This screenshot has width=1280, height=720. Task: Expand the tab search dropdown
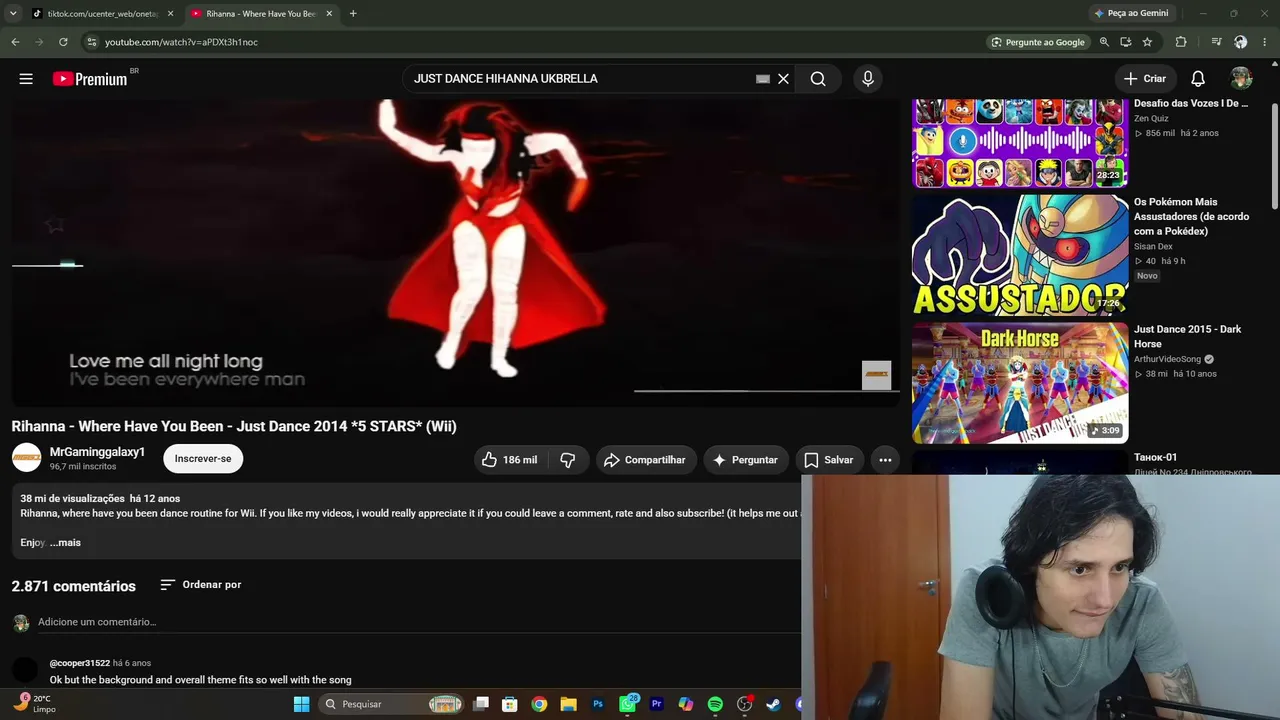(x=13, y=14)
